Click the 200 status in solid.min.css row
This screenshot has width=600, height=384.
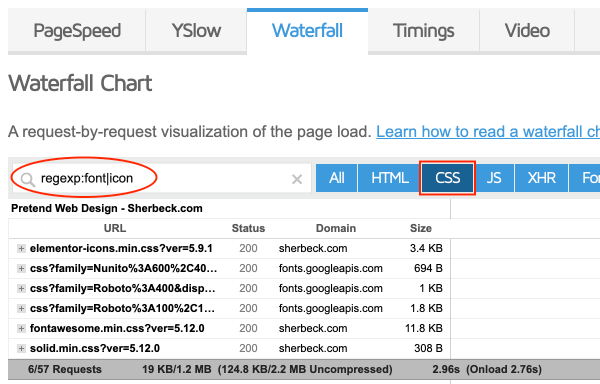(248, 348)
